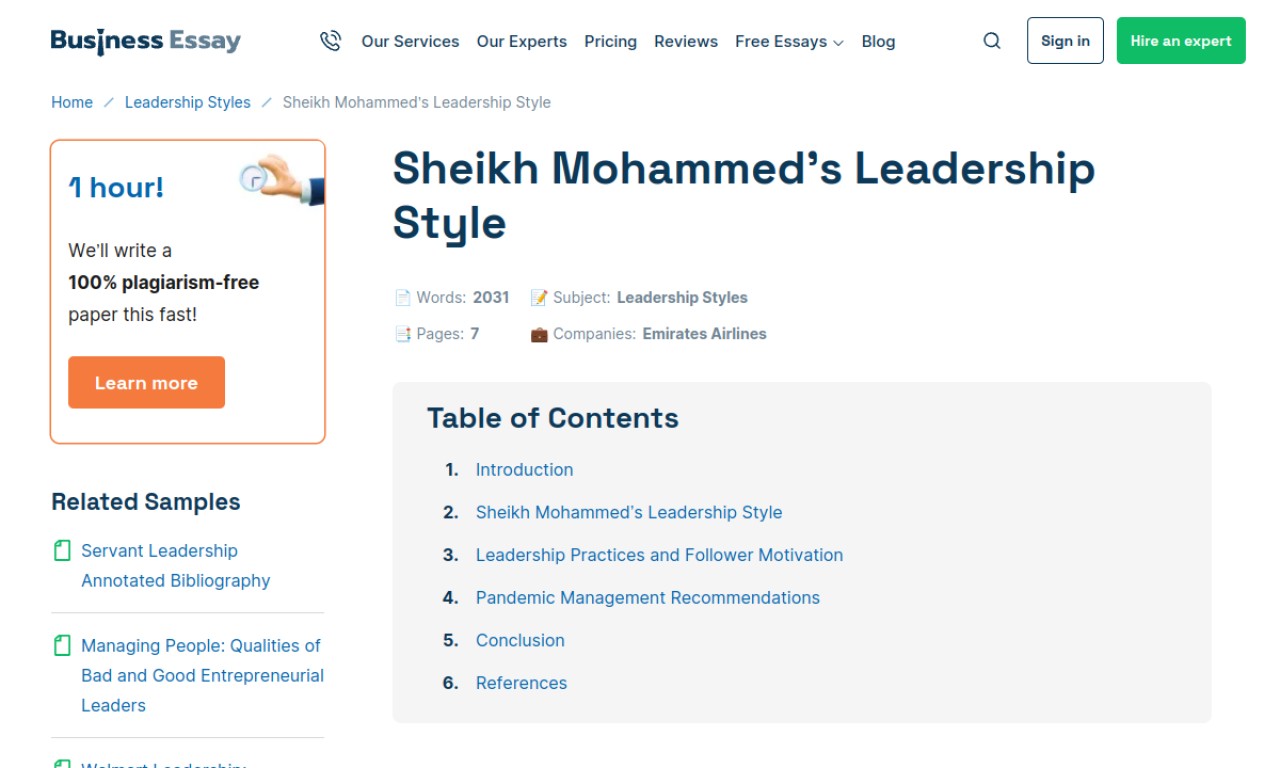Open the search magnifier icon
This screenshot has width=1280, height=768.
click(x=992, y=41)
